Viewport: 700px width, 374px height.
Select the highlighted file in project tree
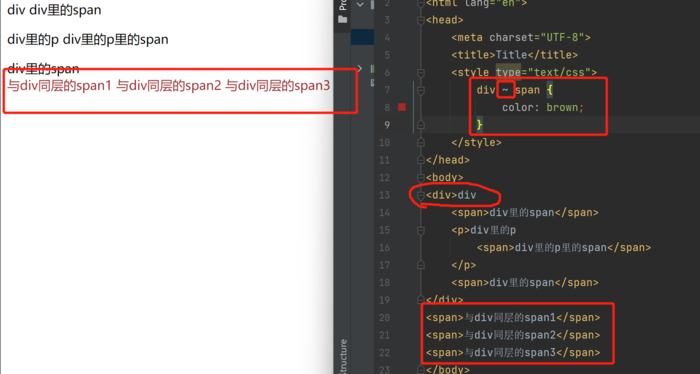(x=362, y=37)
